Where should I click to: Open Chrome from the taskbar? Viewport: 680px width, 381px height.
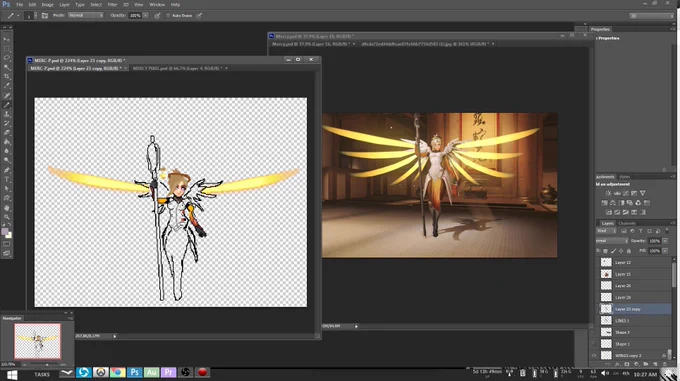[118, 372]
